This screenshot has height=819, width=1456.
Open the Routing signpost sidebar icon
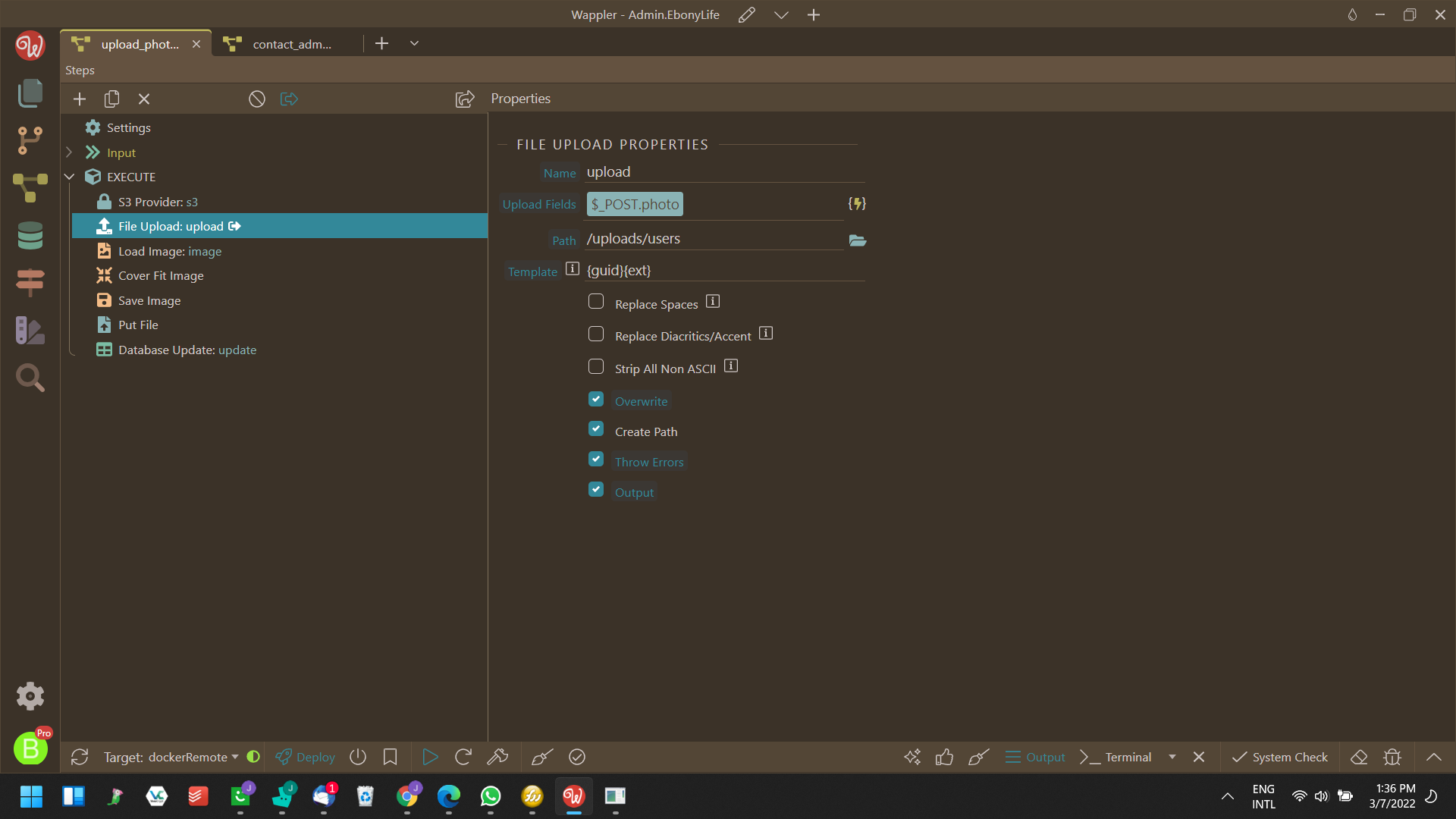[30, 283]
